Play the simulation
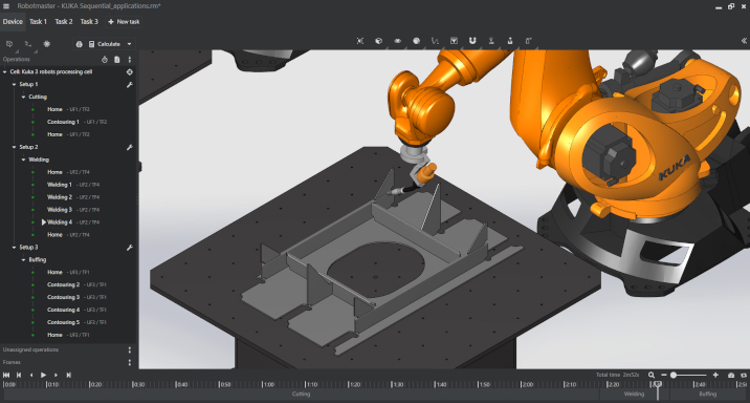Image resolution: width=750 pixels, height=403 pixels. click(x=44, y=375)
